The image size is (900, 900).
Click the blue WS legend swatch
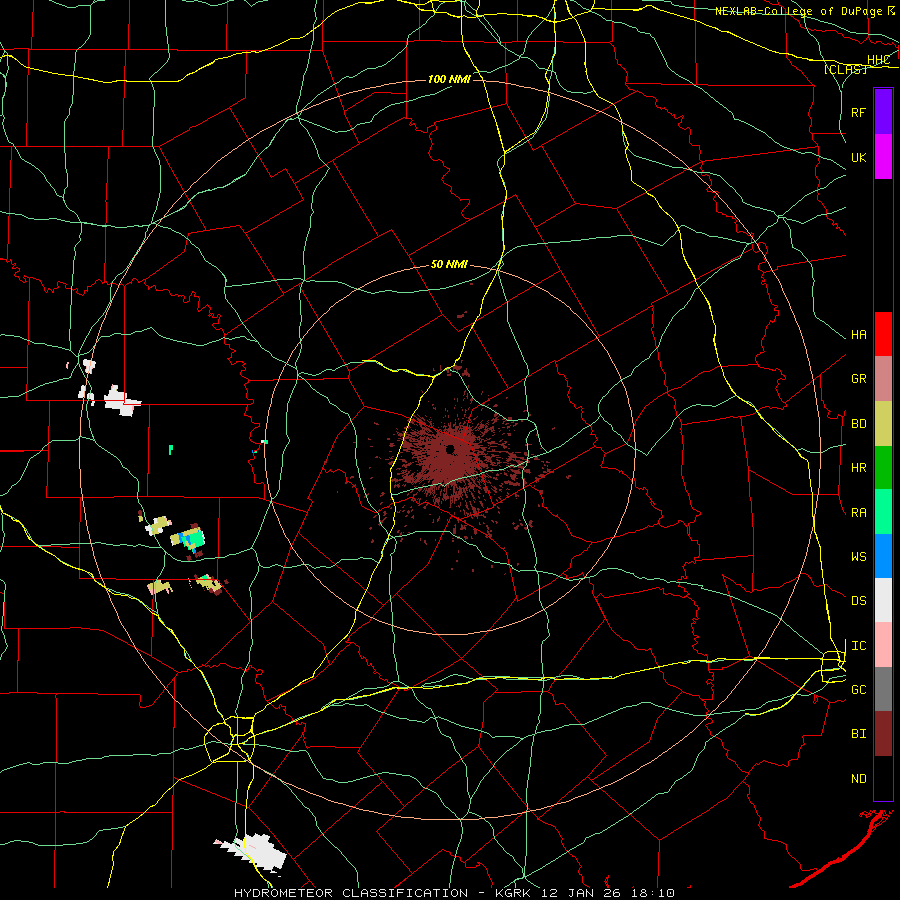pyautogui.click(x=883, y=556)
